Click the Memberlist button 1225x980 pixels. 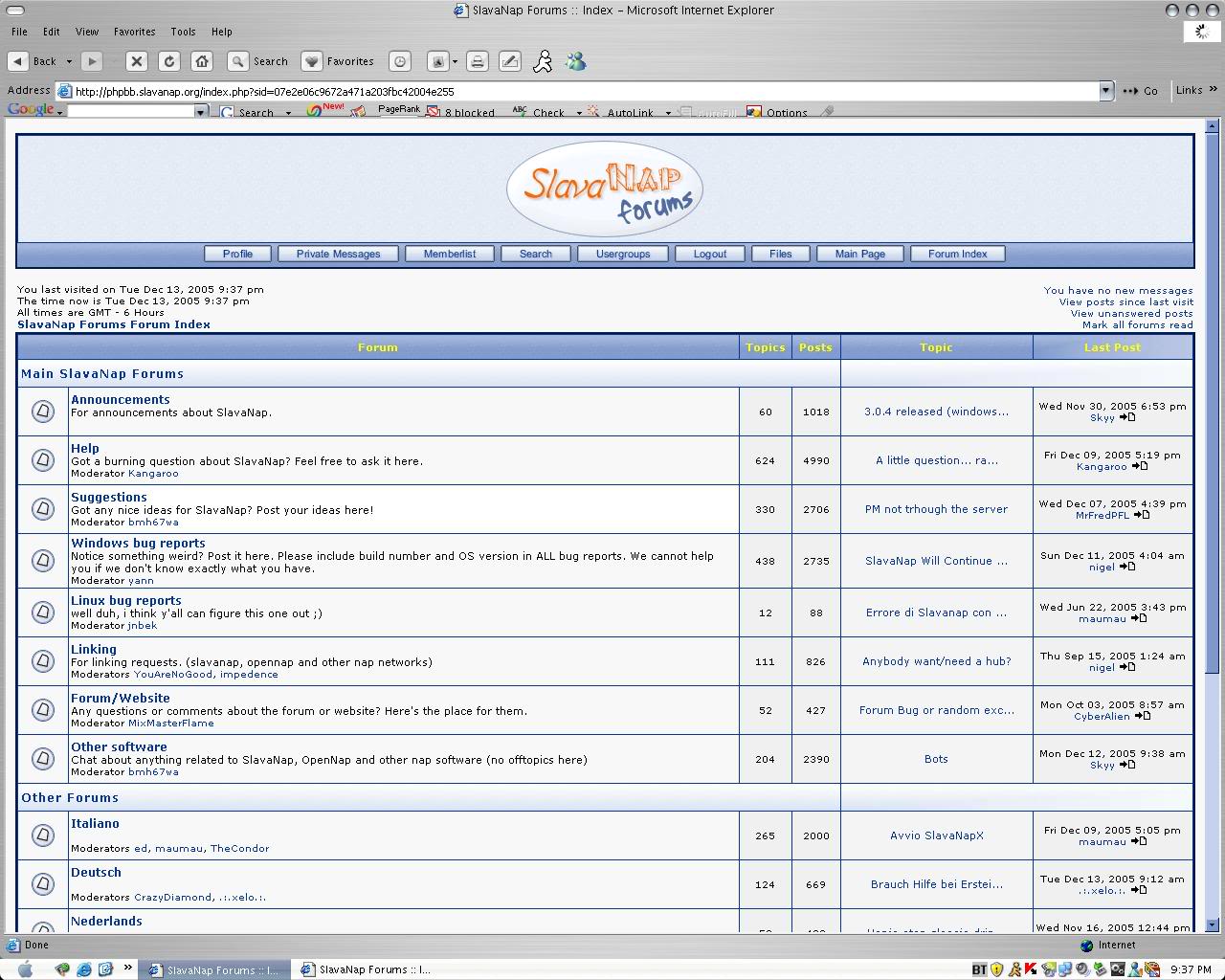450,254
